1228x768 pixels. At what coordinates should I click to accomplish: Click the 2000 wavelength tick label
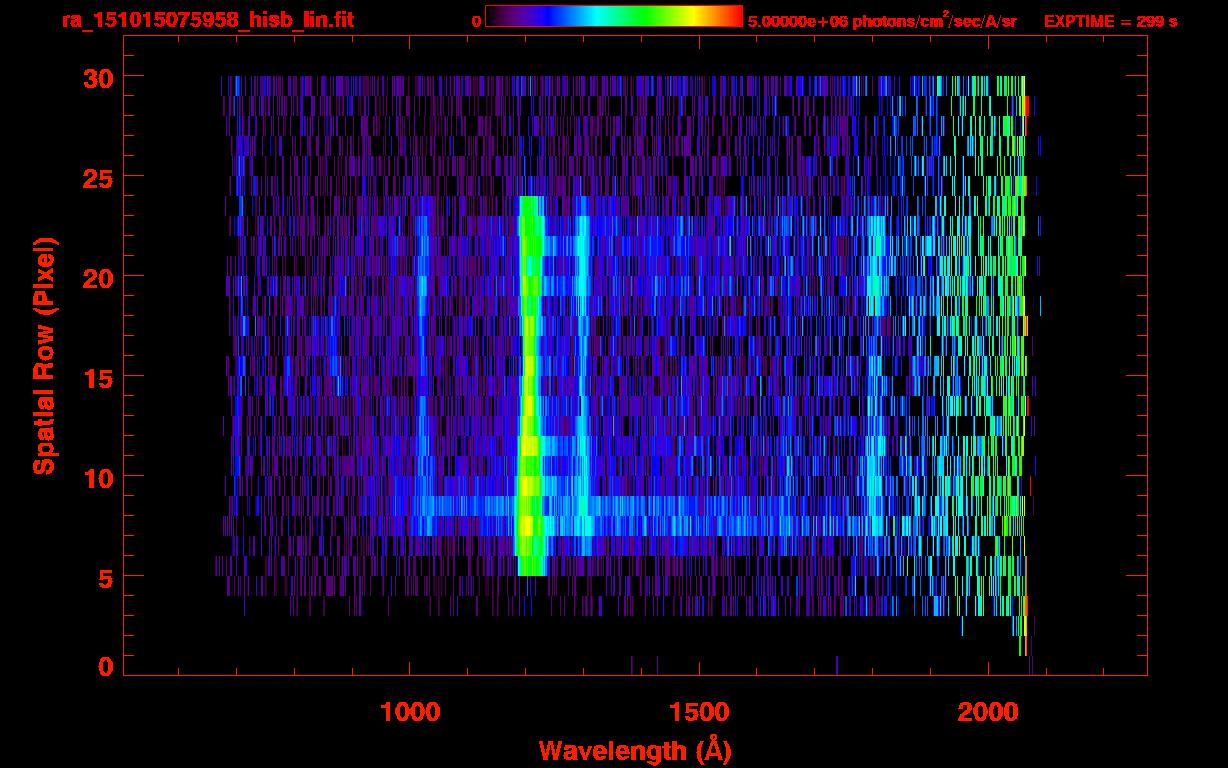[987, 712]
